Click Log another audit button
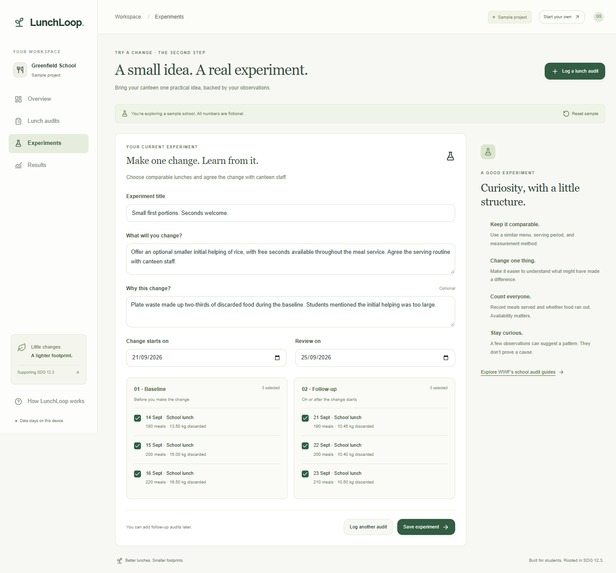This screenshot has width=616, height=573. (x=368, y=527)
